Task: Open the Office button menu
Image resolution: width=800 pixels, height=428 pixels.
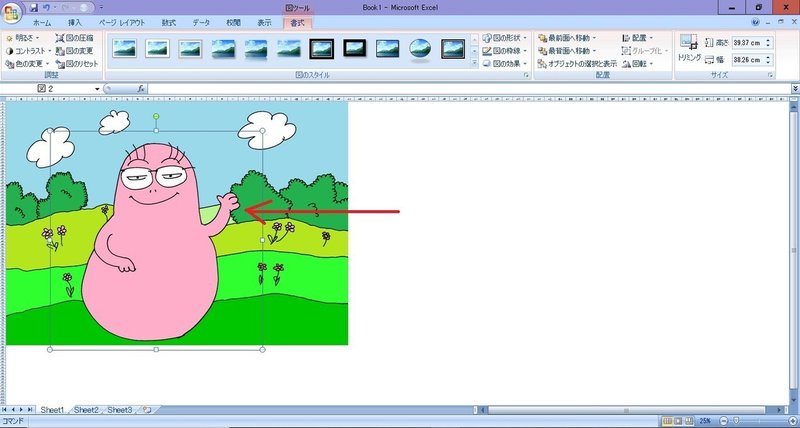Action: pos(11,12)
